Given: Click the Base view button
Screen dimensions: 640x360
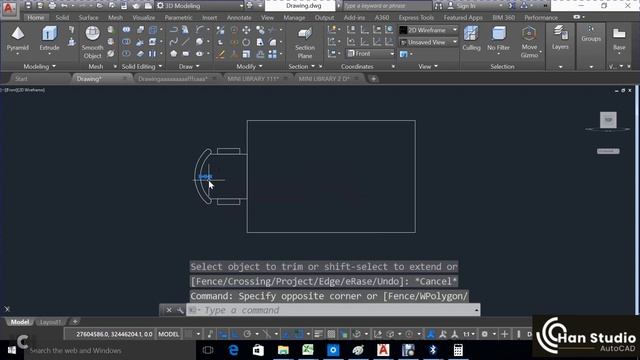Looking at the screenshot, I should click(619, 38).
